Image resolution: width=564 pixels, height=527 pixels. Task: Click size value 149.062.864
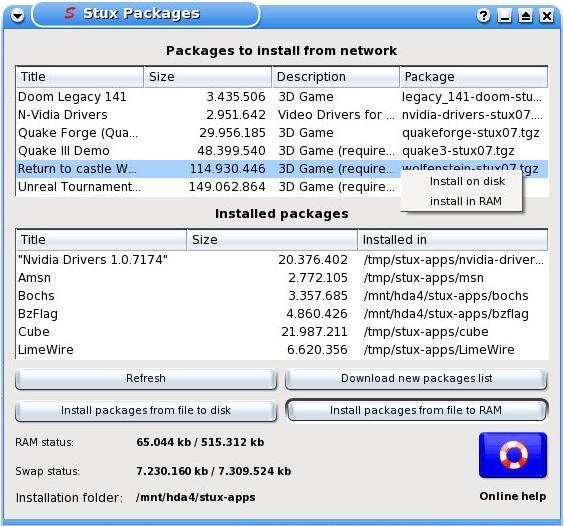click(227, 187)
